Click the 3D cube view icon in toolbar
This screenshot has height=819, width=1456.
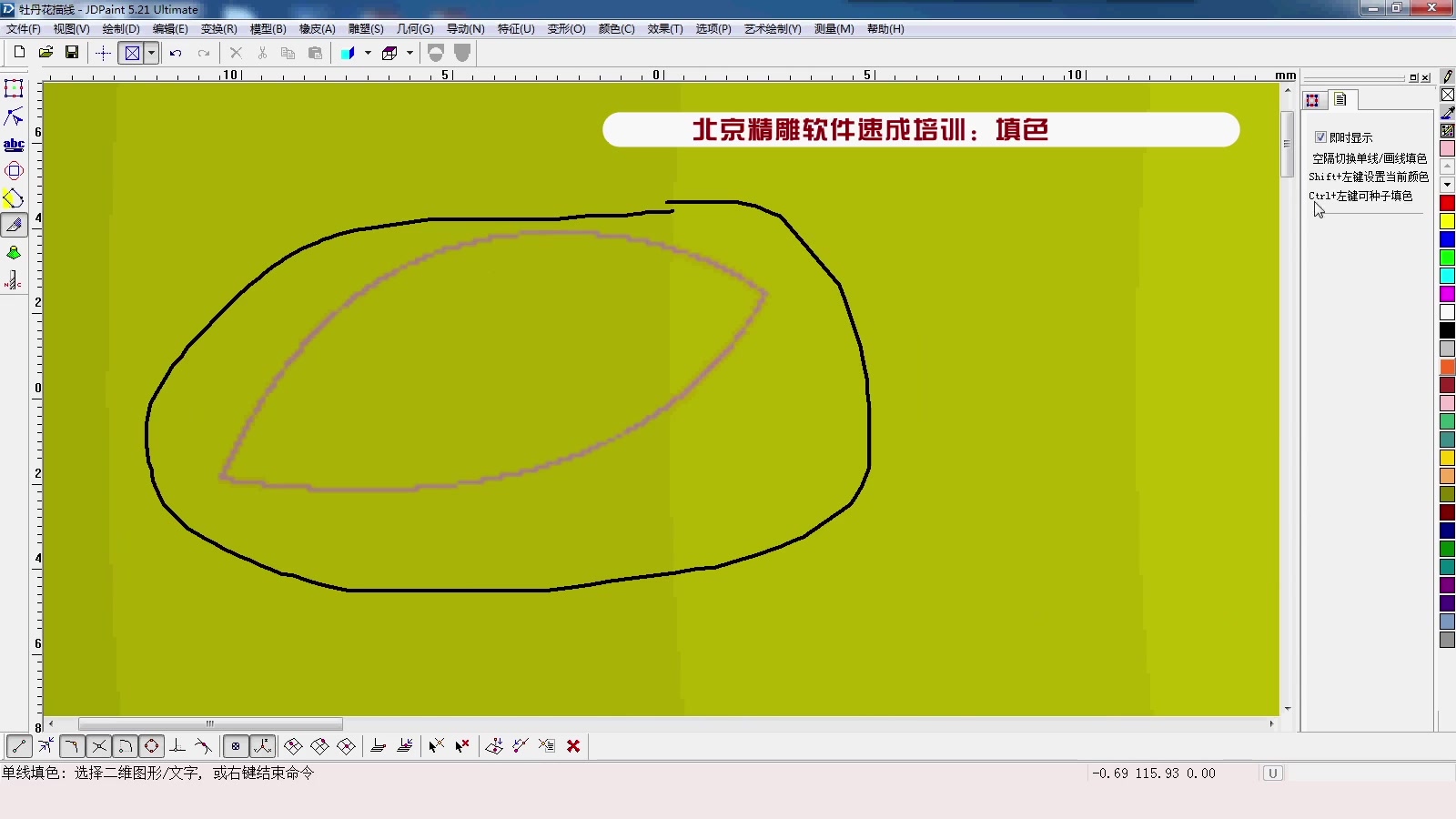coord(391,53)
